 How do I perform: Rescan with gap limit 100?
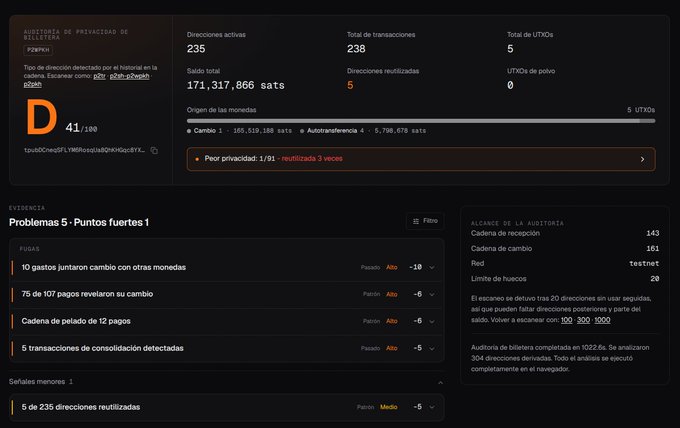566,320
